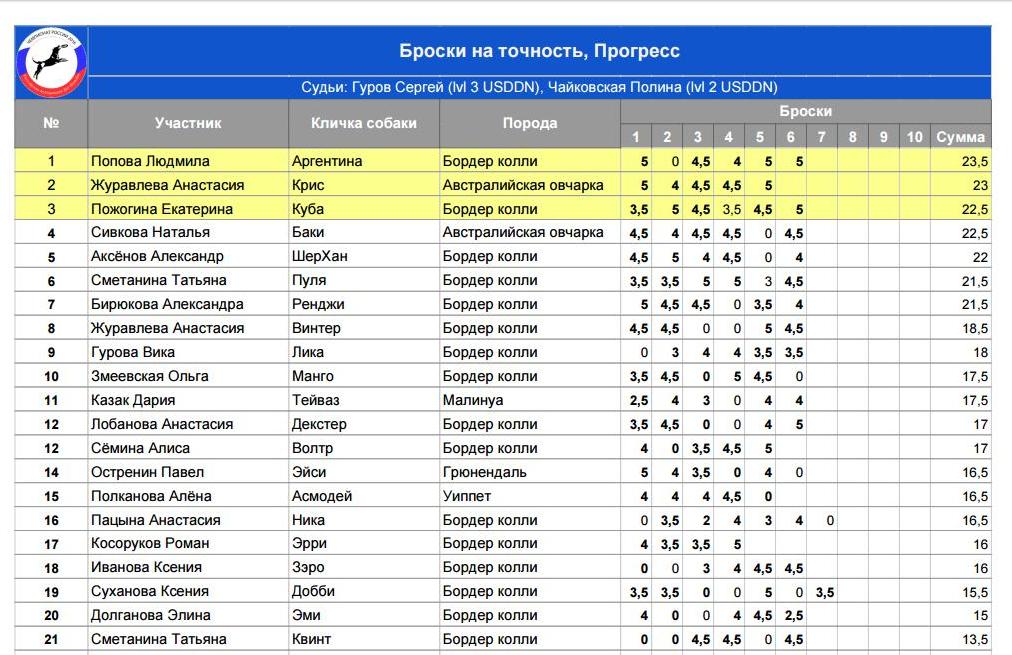Click sum '15' in Эми row

980,616
